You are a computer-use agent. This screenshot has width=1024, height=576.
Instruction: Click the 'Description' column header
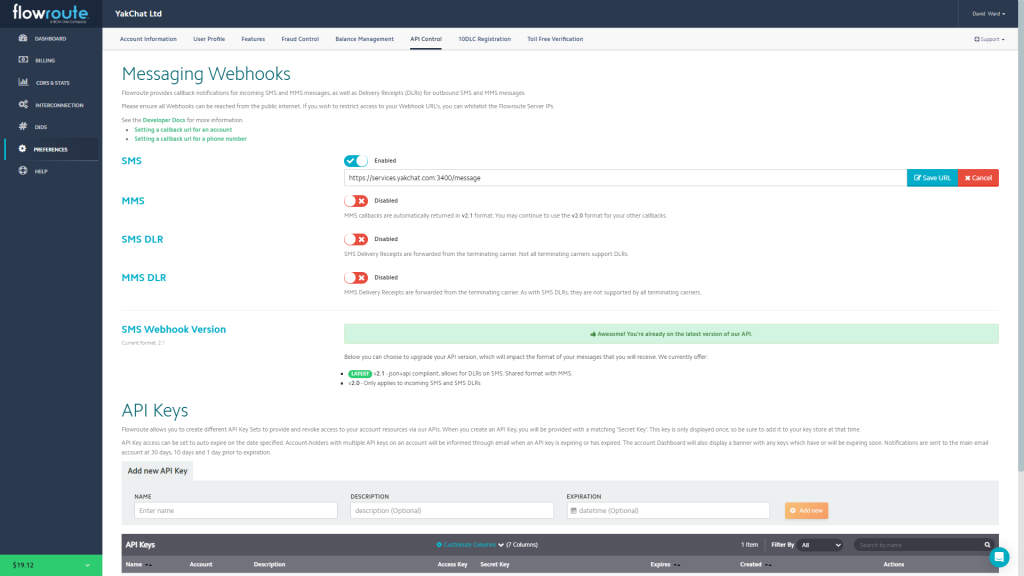click(x=269, y=564)
